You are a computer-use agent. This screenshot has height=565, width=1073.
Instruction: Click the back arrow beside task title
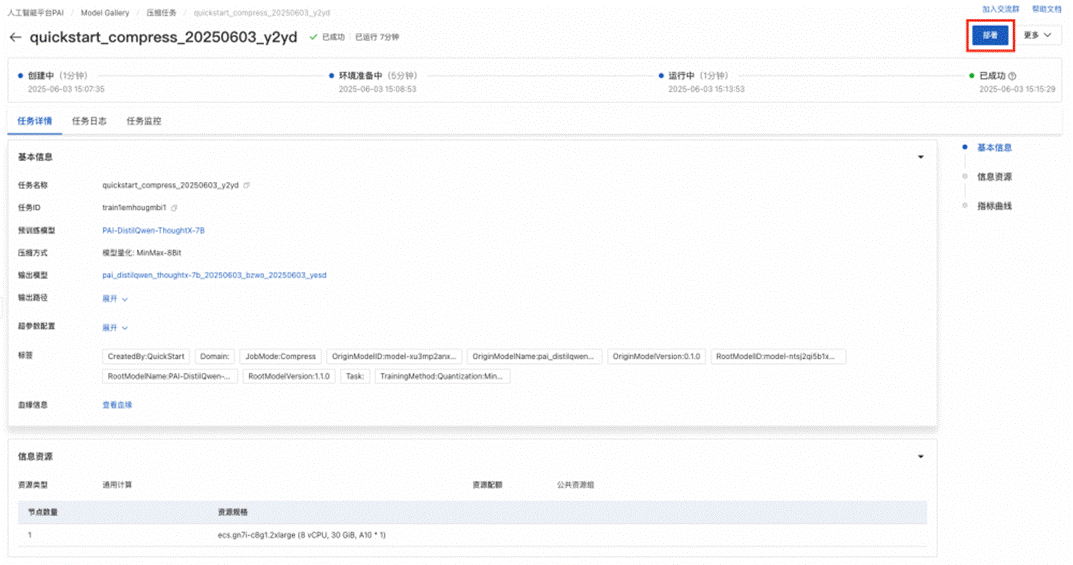click(x=15, y=37)
